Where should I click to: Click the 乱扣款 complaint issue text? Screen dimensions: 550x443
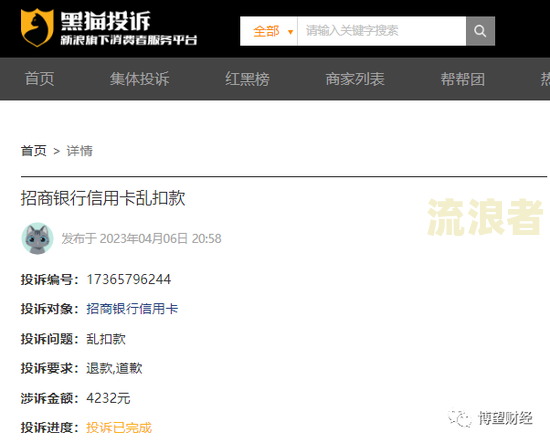click(x=106, y=339)
